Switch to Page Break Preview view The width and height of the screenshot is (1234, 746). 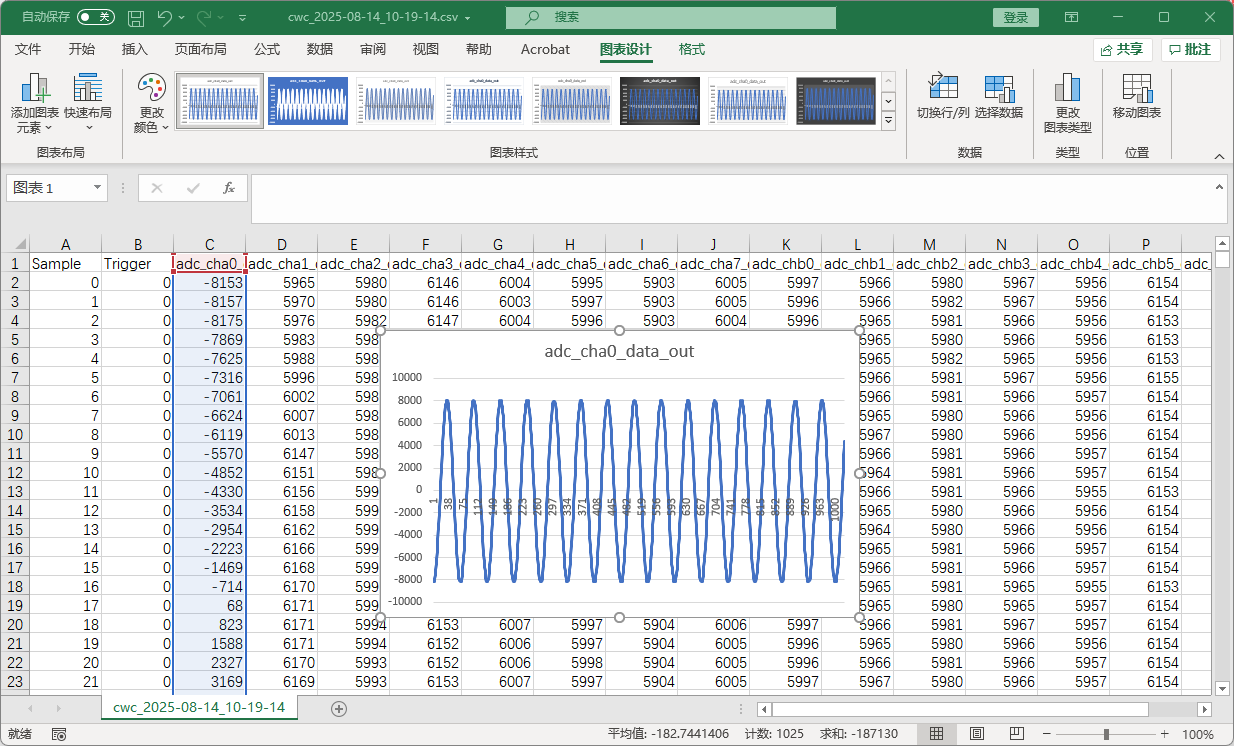coord(1017,734)
